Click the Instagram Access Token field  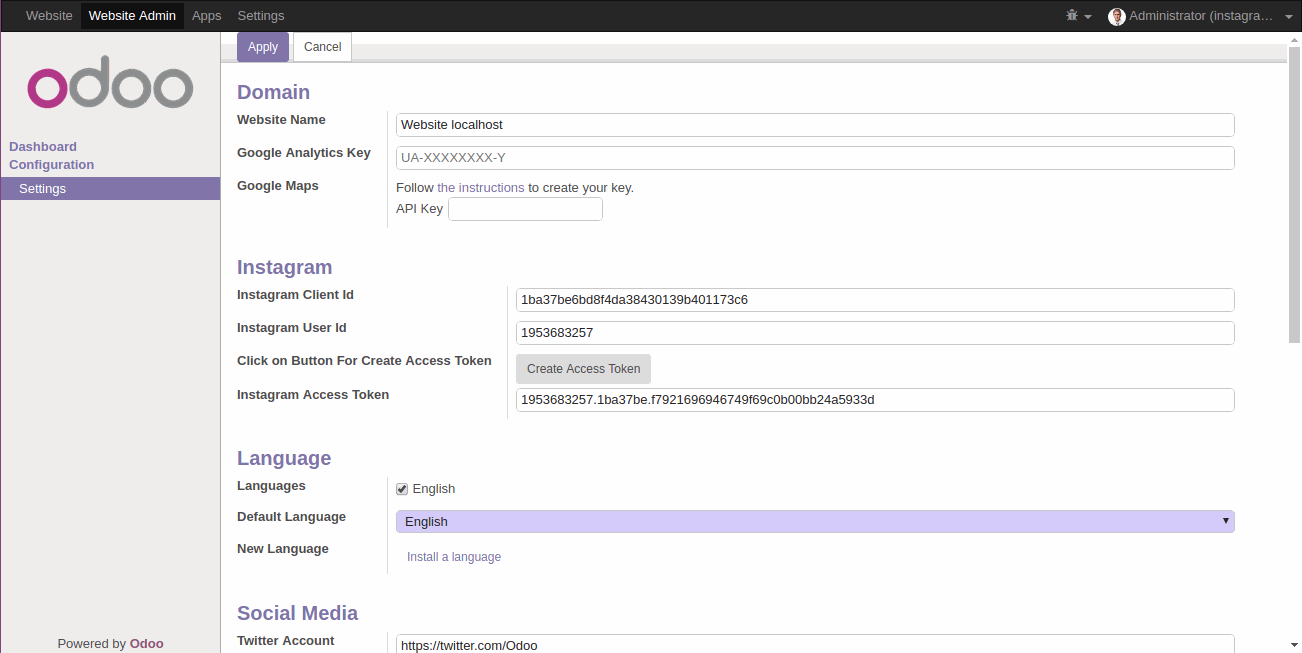875,400
